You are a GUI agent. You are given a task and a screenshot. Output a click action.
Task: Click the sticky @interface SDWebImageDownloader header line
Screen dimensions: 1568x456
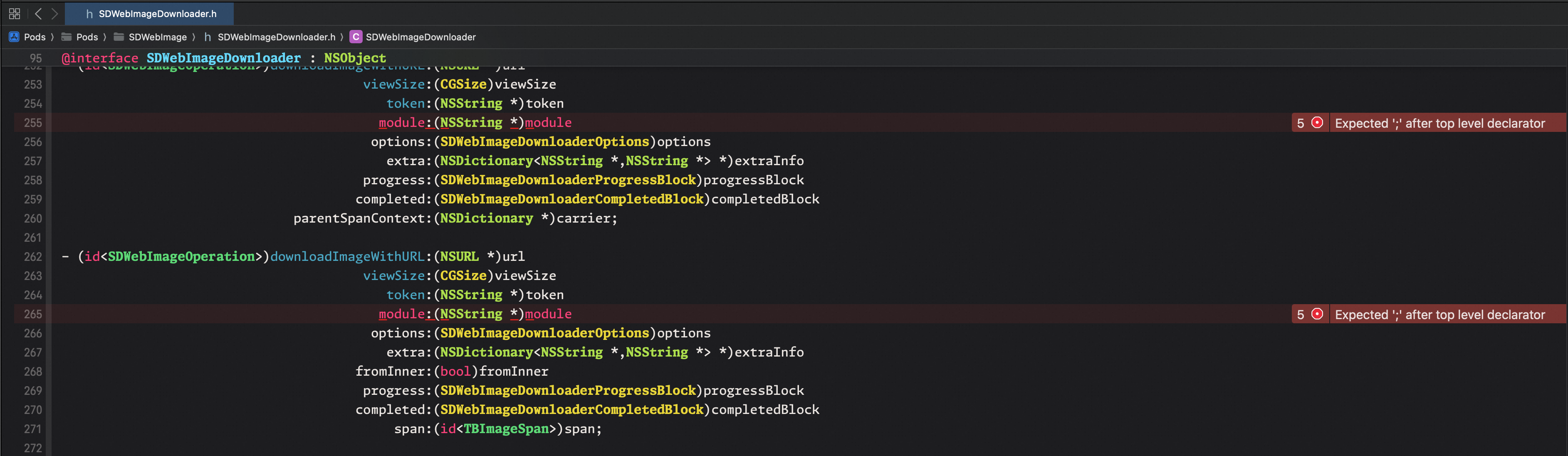coord(223,58)
